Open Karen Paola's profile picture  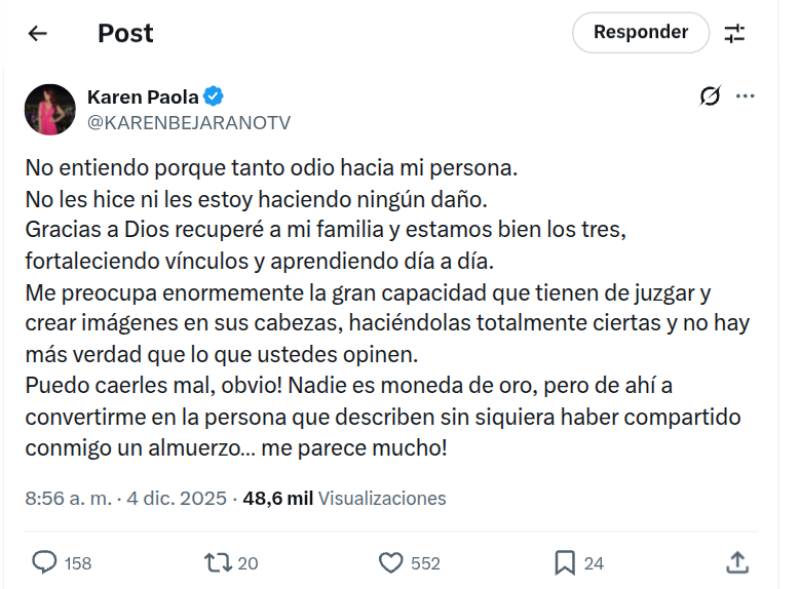click(x=50, y=109)
